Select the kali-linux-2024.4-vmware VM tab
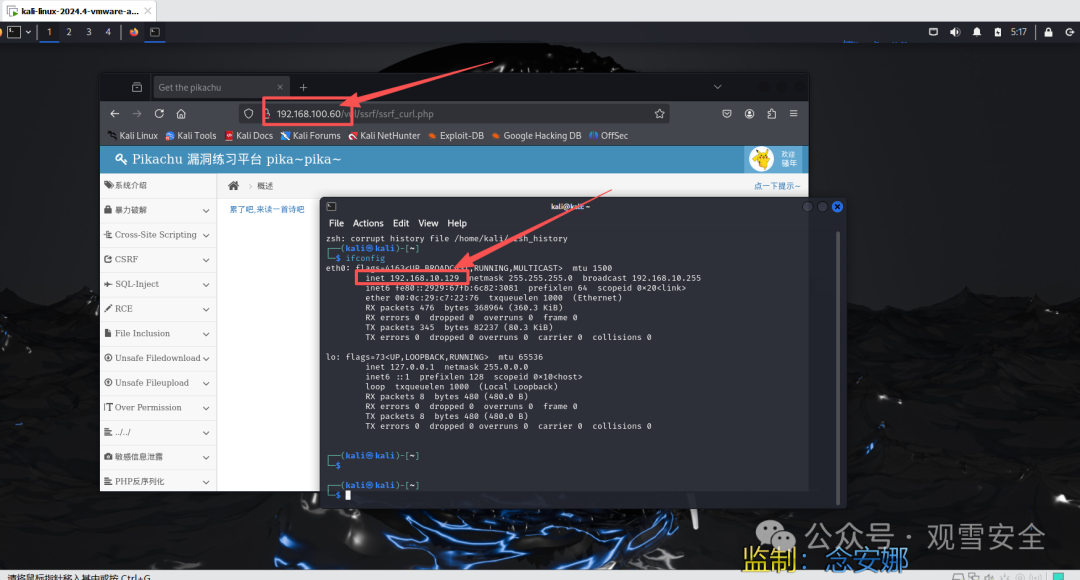Image resolution: width=1080 pixels, height=580 pixels. click(x=79, y=11)
